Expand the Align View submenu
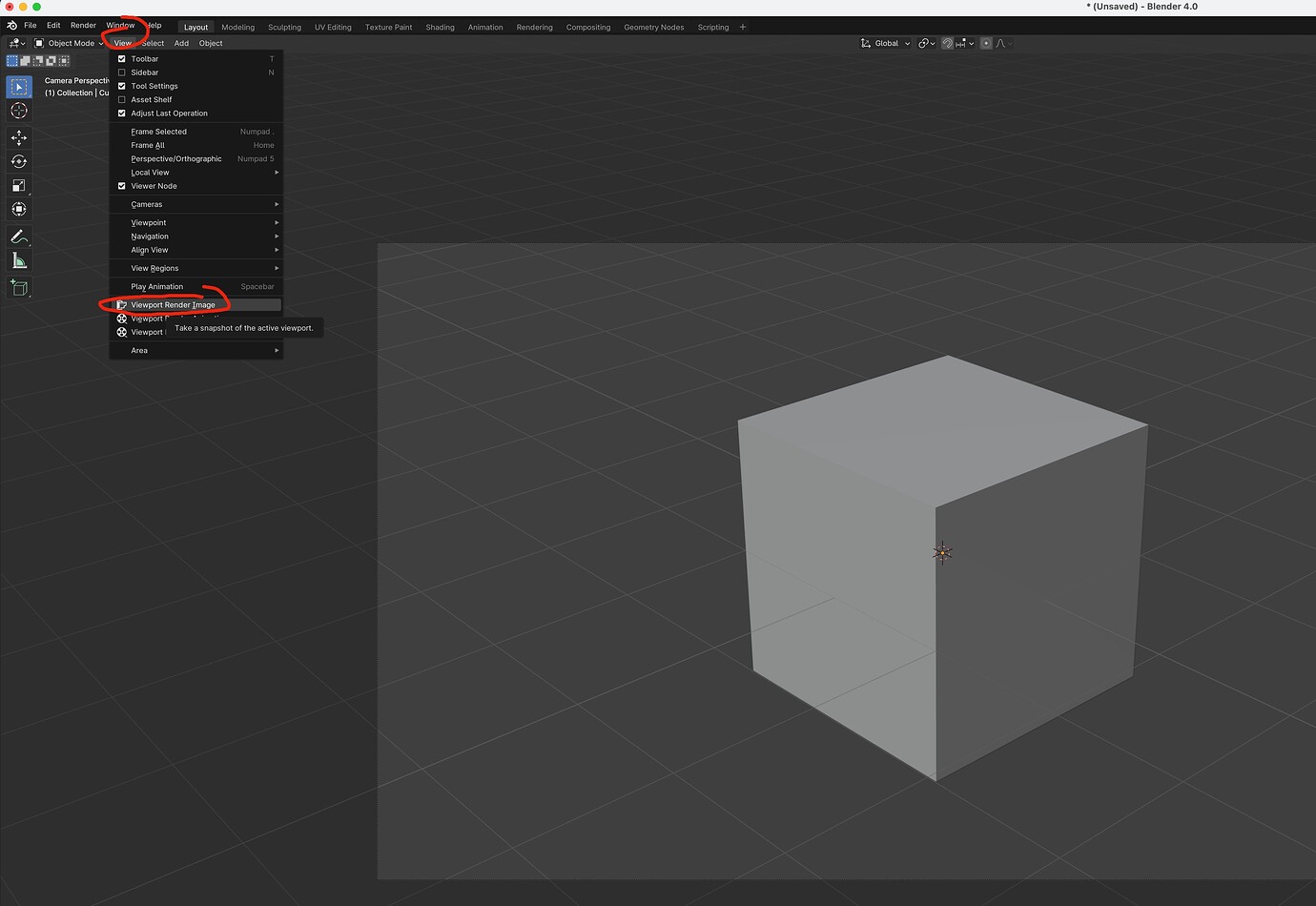Viewport: 1316px width, 906px height. pyautogui.click(x=196, y=250)
